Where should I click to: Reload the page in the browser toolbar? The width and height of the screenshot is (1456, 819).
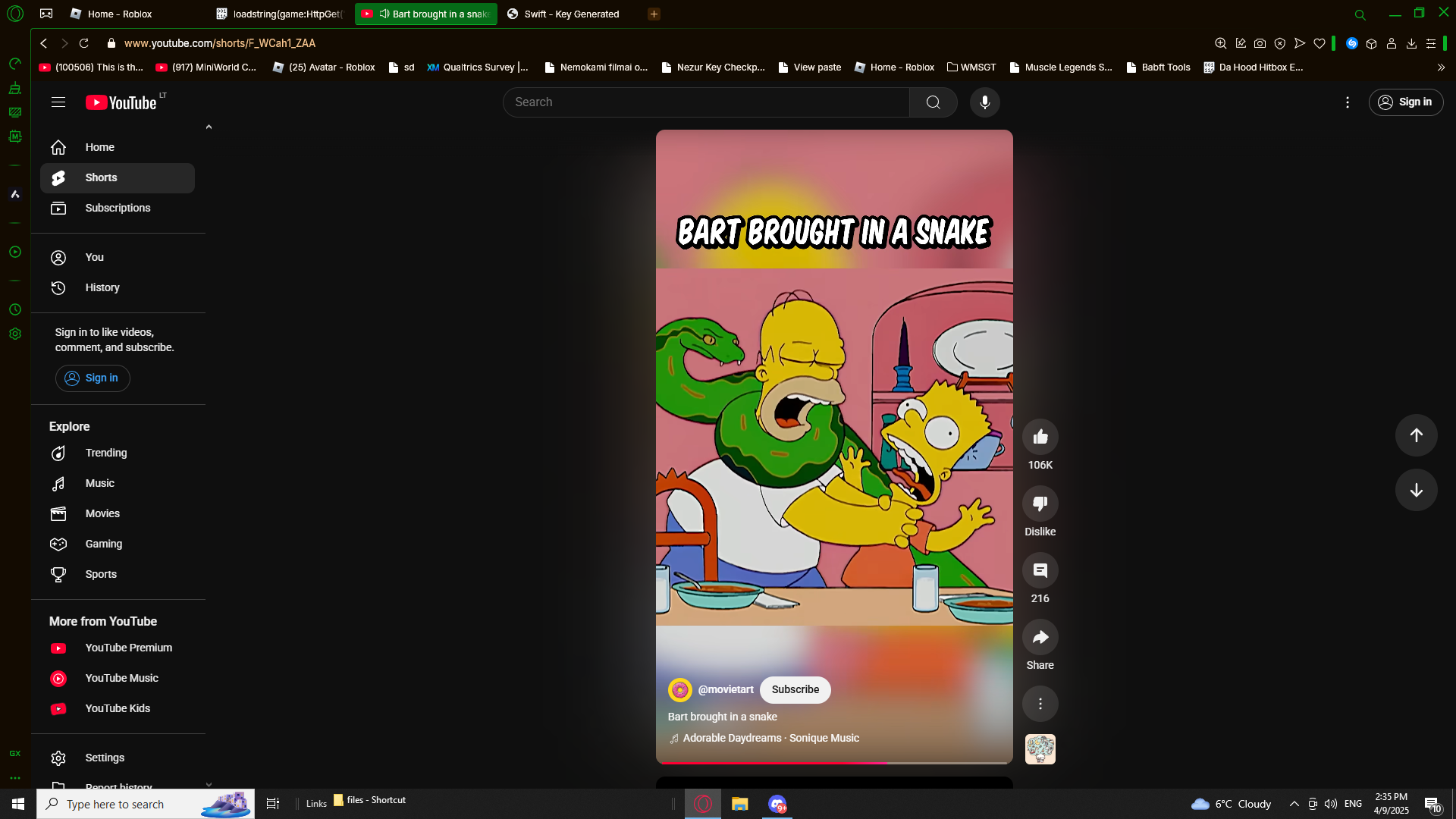click(x=84, y=43)
